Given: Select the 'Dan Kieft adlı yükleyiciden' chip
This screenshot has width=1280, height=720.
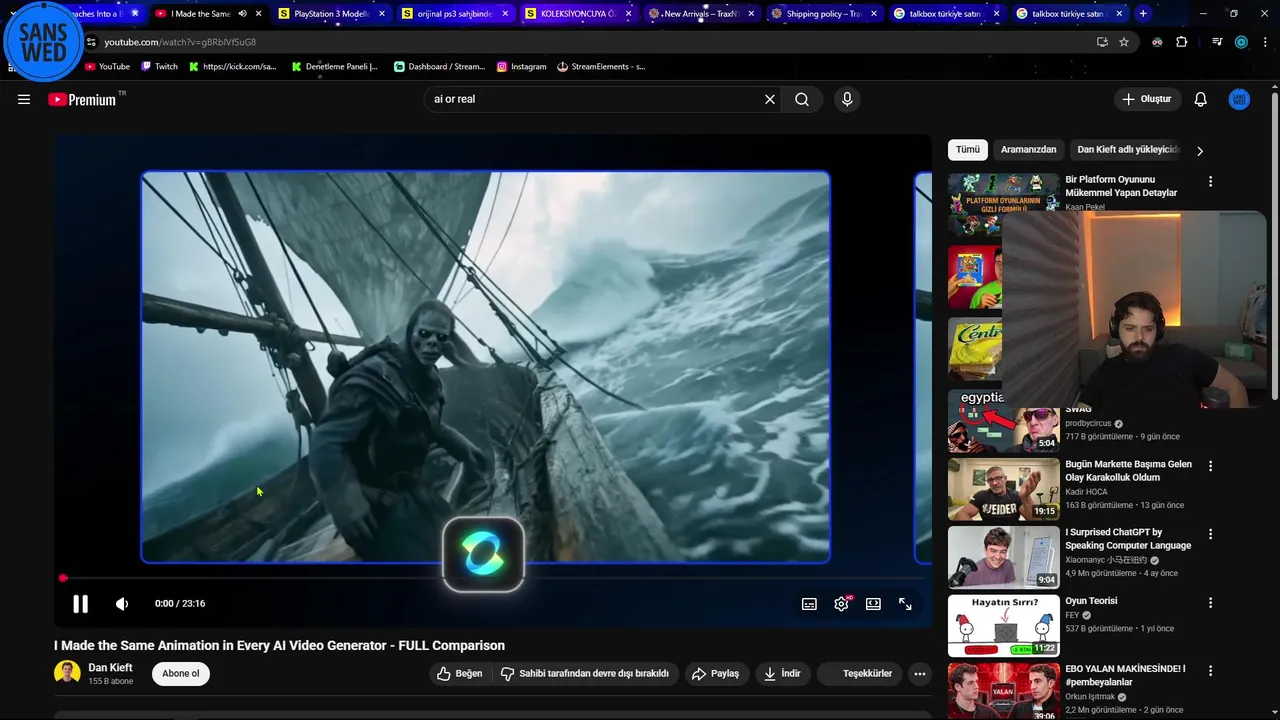Looking at the screenshot, I should coord(1128,150).
